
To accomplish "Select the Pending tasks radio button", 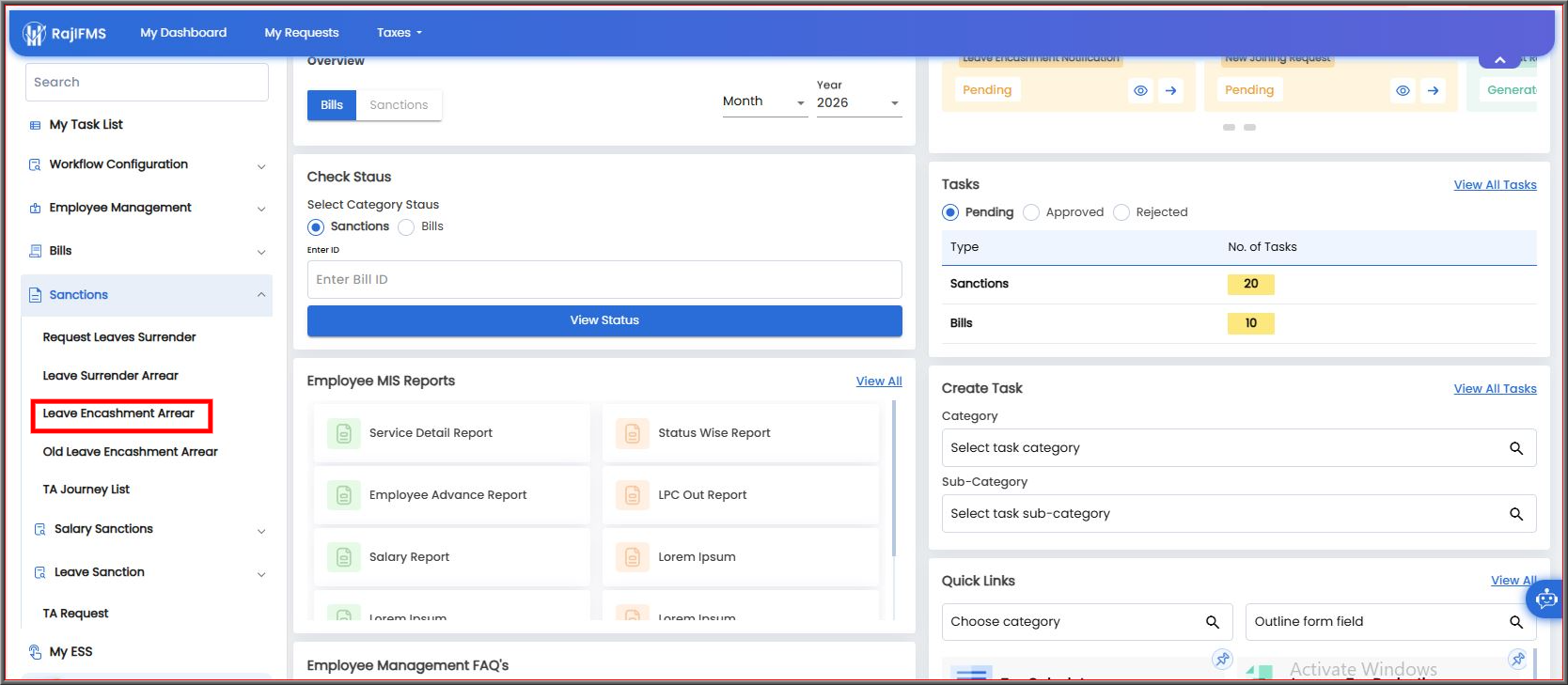I will tap(950, 212).
